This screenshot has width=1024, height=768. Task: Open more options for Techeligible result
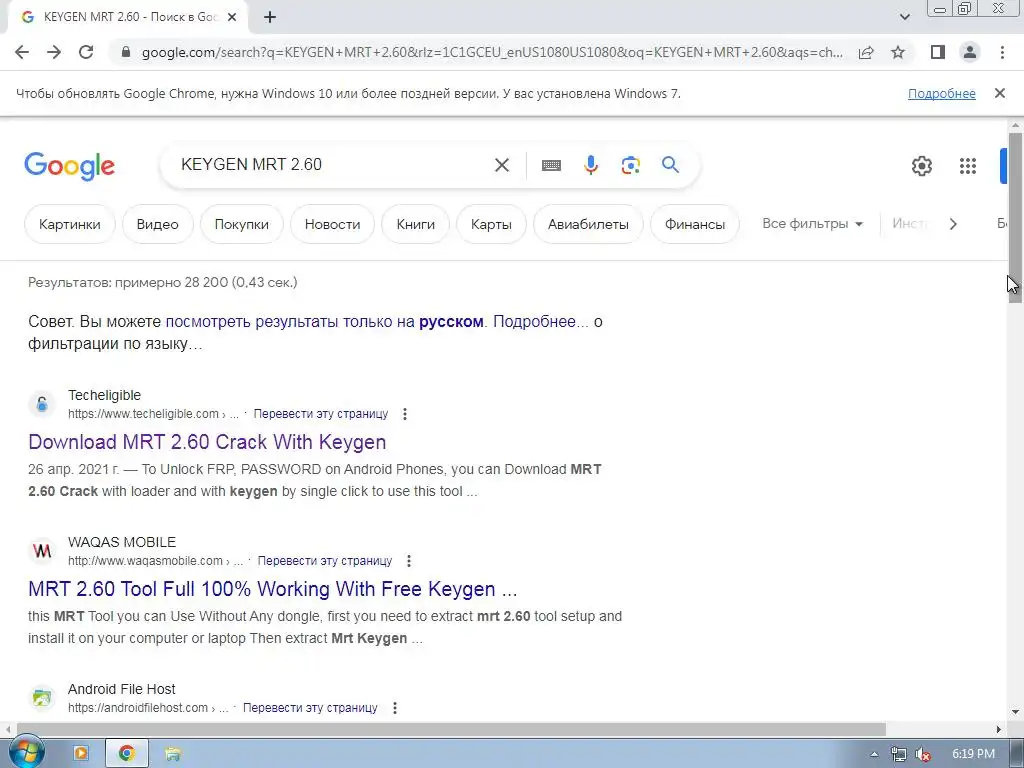[405, 413]
